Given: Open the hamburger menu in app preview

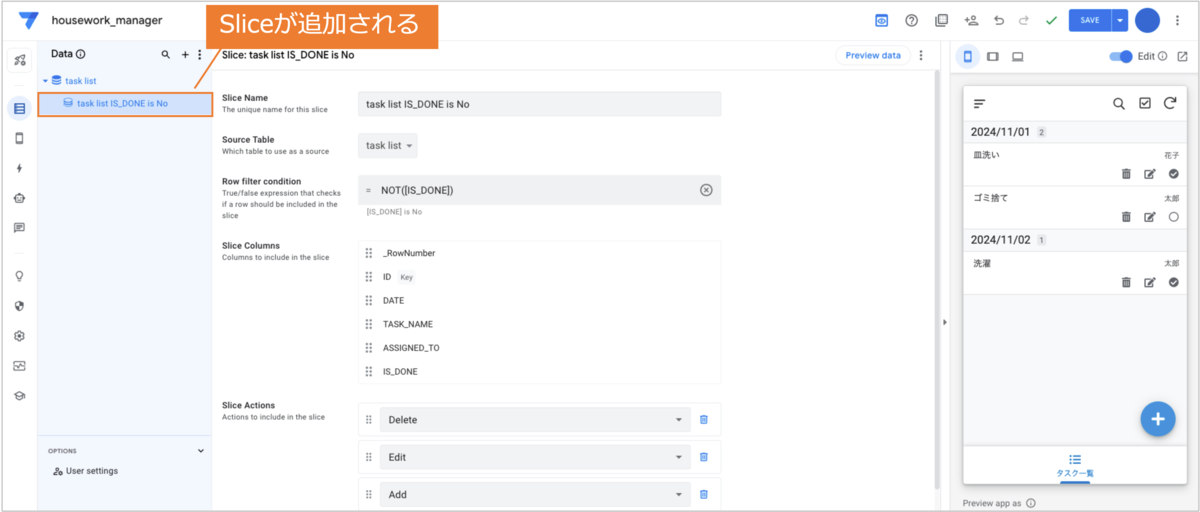Looking at the screenshot, I should click(980, 103).
